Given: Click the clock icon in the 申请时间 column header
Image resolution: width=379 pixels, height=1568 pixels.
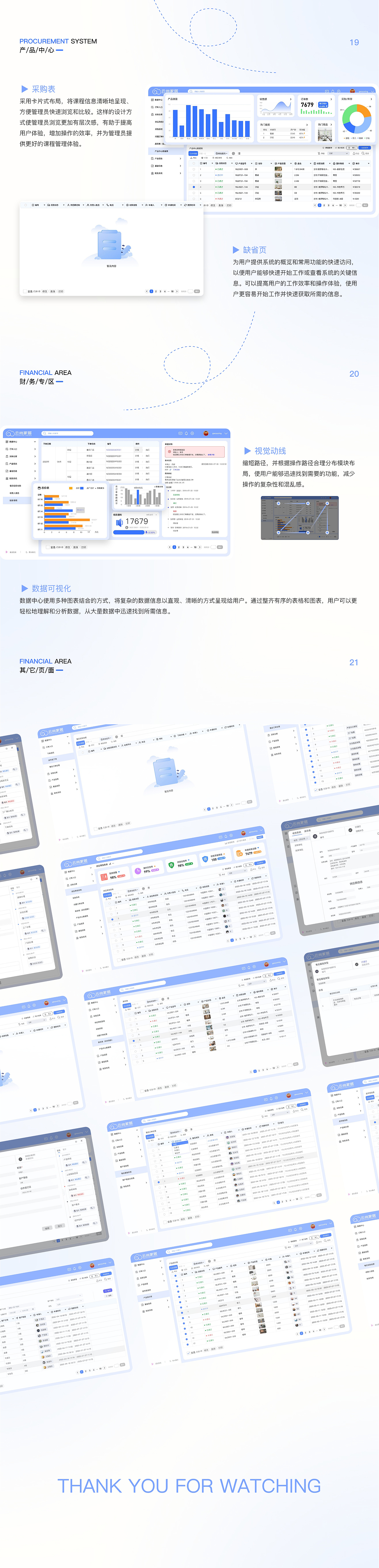Looking at the screenshot, I should click(x=166, y=205).
